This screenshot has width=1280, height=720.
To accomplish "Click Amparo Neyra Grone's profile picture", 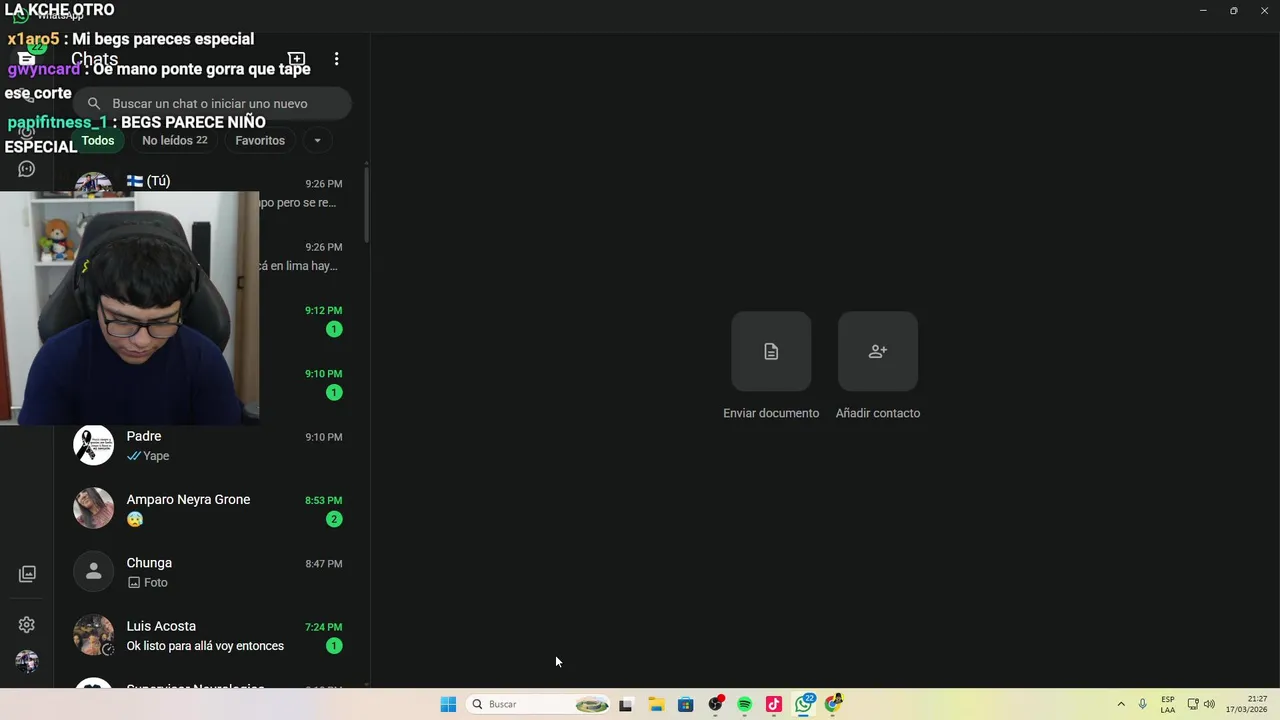I will [94, 508].
